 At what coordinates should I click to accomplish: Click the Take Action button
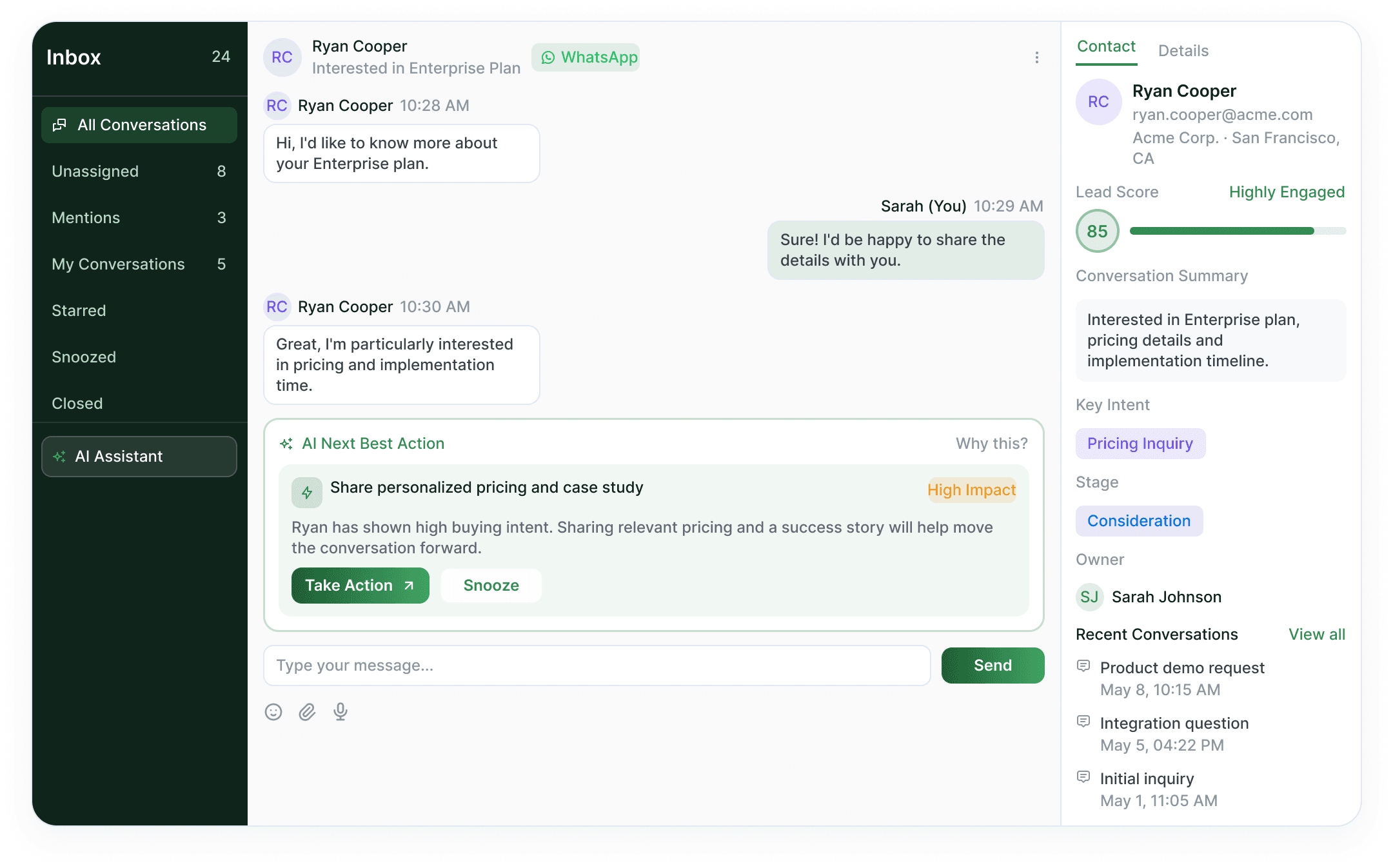click(x=361, y=586)
